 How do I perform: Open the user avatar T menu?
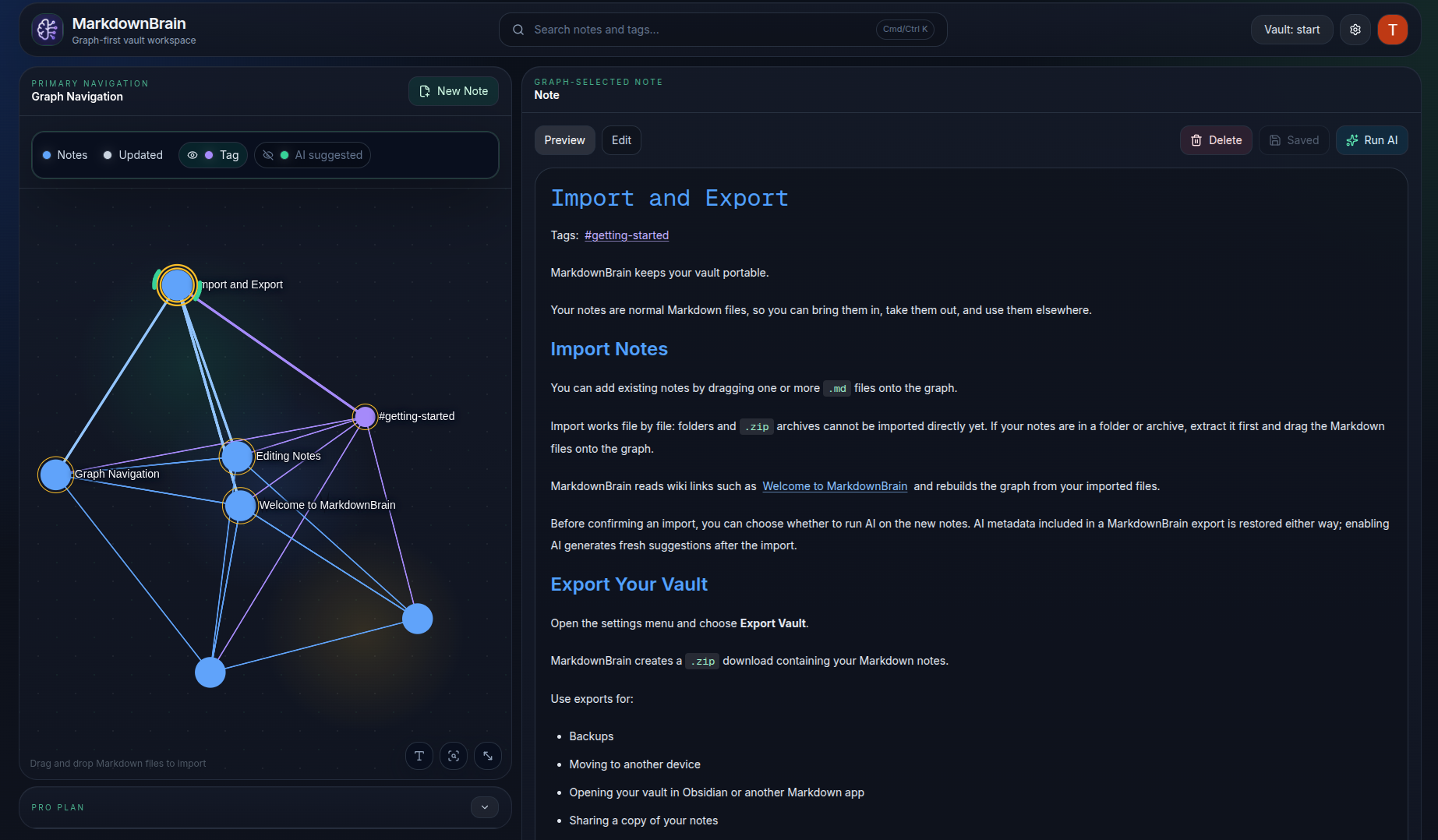click(1392, 30)
